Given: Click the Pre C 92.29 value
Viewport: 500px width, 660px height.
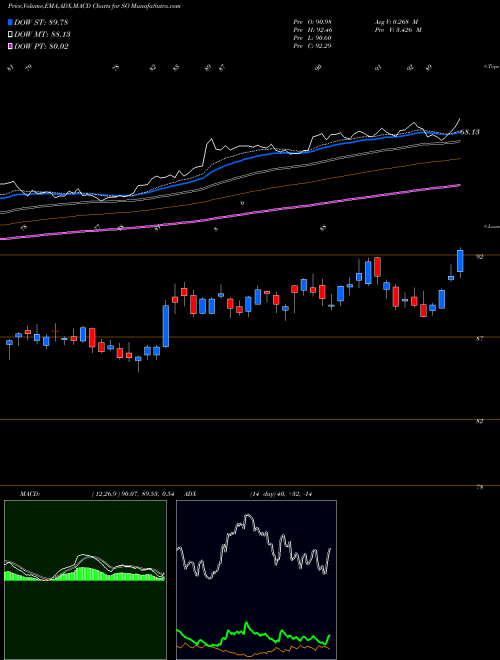Looking at the screenshot, I should pos(312,46).
